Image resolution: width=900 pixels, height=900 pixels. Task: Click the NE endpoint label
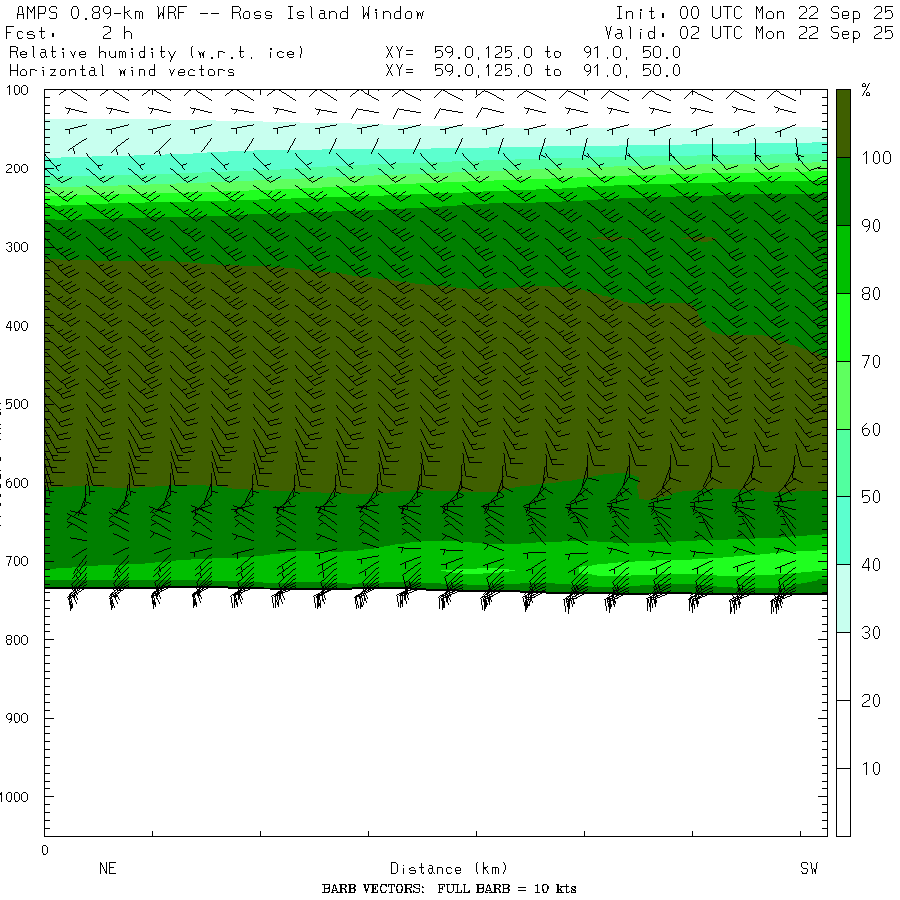(x=108, y=868)
